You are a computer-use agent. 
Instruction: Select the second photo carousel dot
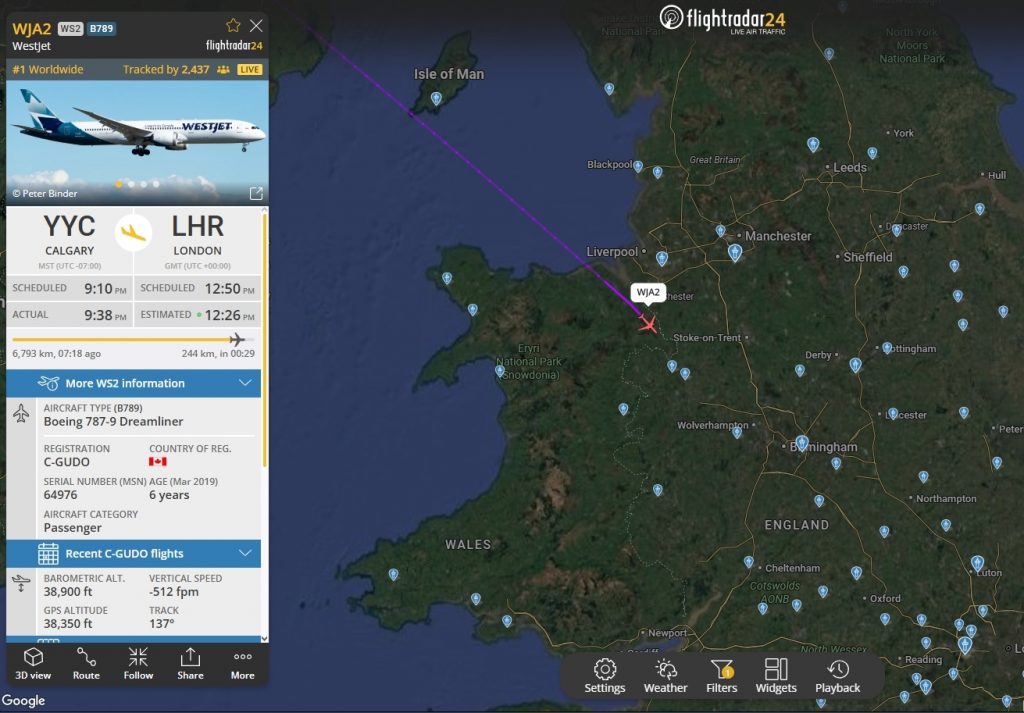click(131, 184)
